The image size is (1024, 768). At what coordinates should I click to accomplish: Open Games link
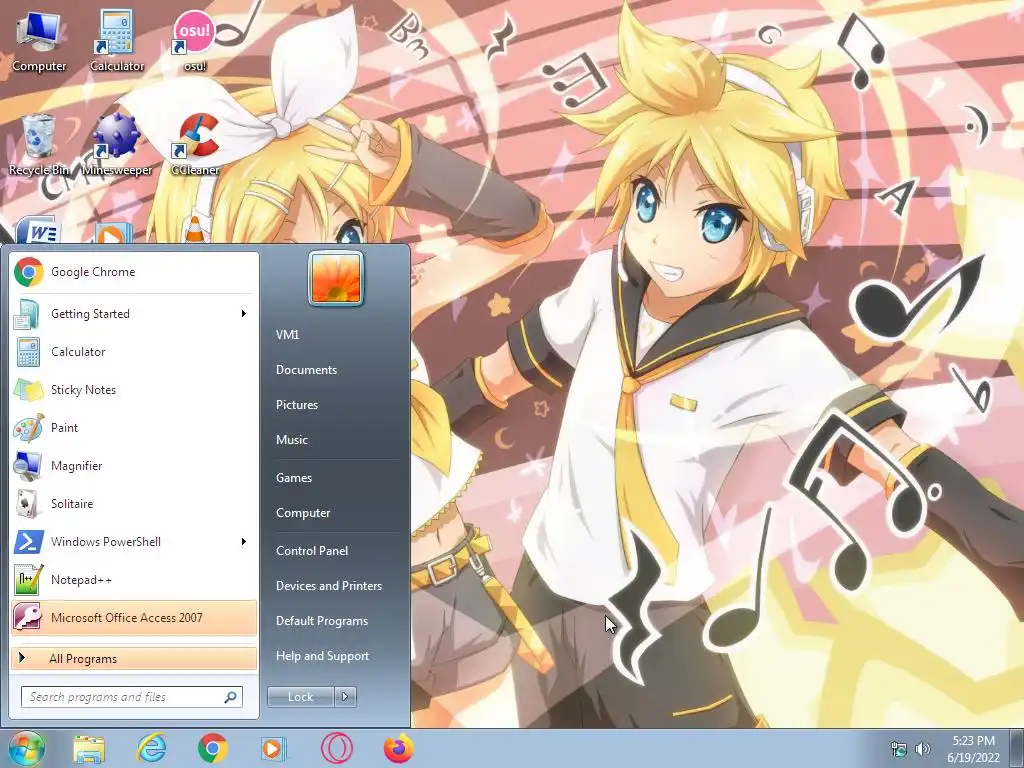pos(294,478)
